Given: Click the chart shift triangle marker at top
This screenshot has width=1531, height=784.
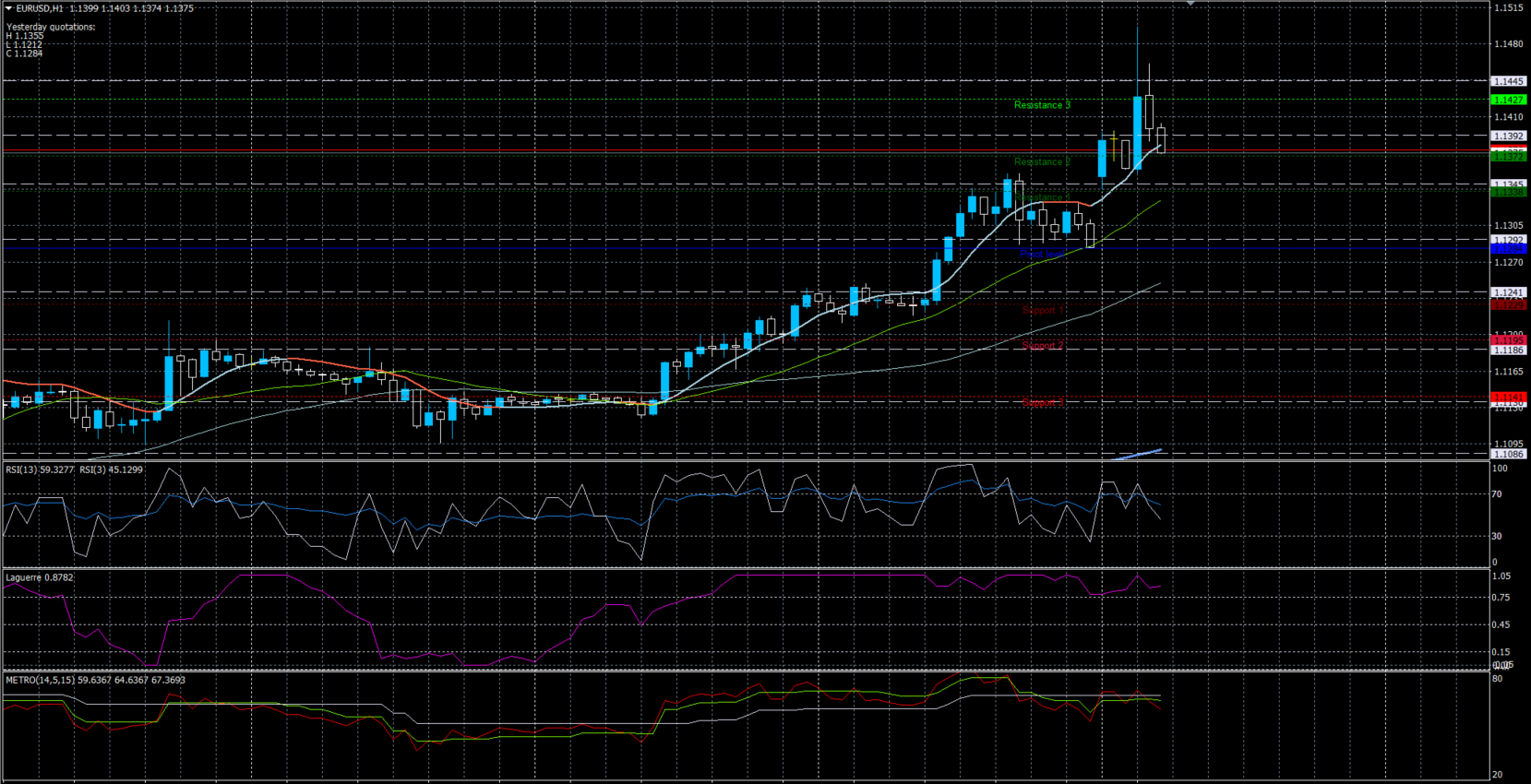Looking at the screenshot, I should [1190, 4].
